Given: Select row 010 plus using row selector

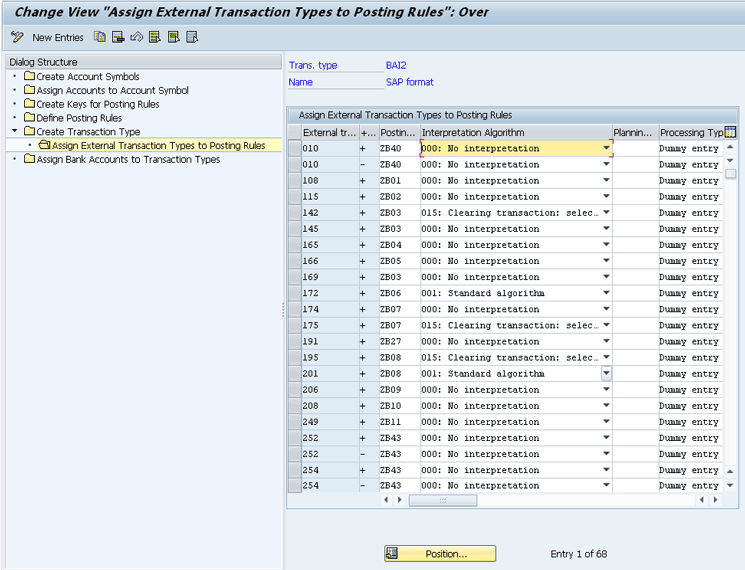Looking at the screenshot, I should (x=295, y=148).
